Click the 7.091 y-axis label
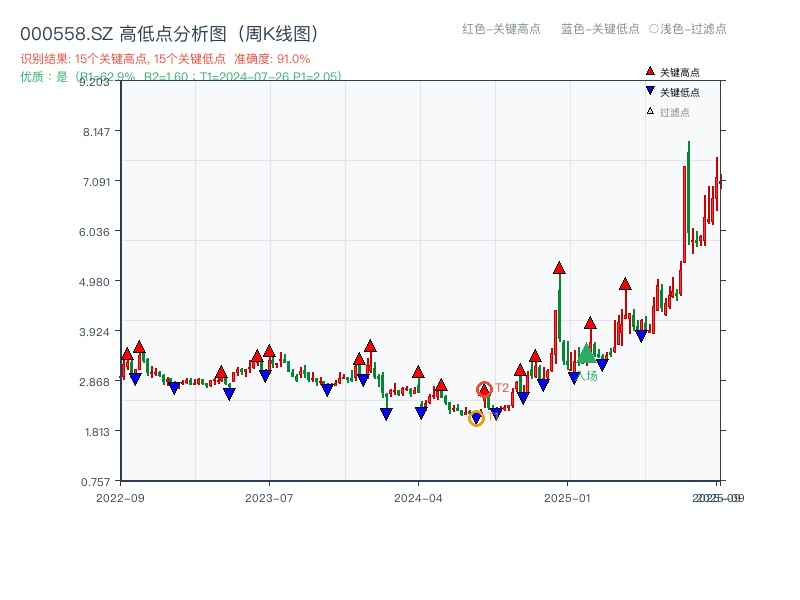 [x=96, y=182]
